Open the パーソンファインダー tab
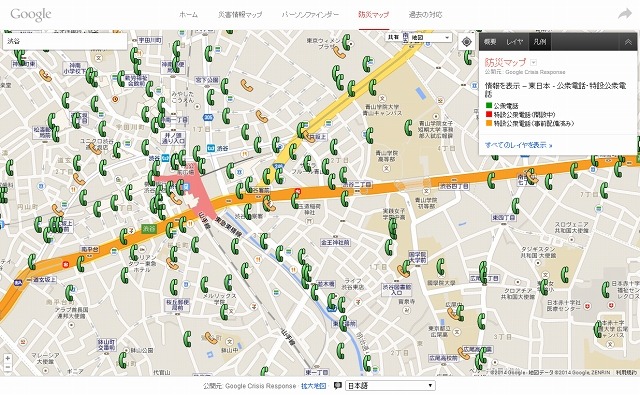Image resolution: width=640 pixels, height=395 pixels. click(x=310, y=15)
